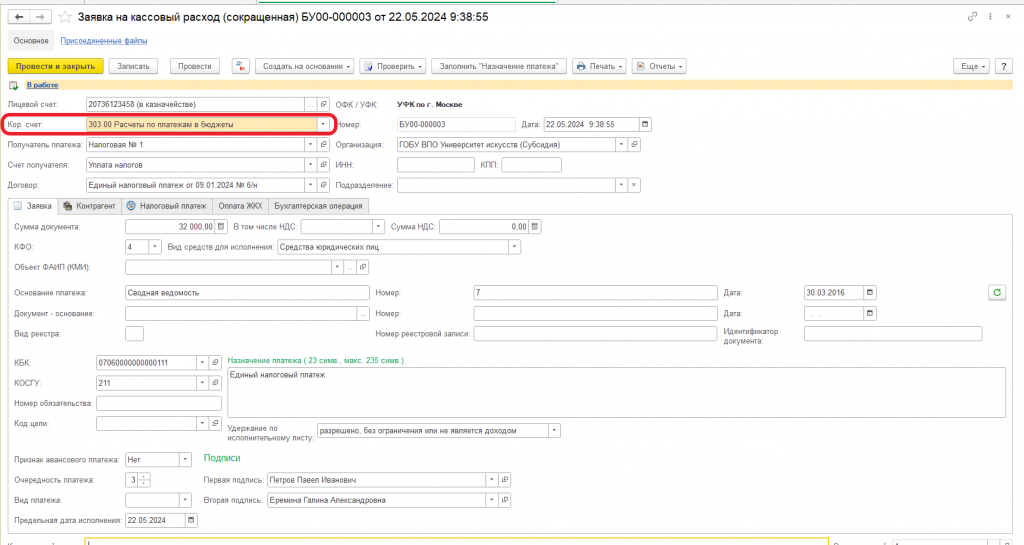Click the ИНН input field
The width and height of the screenshot is (1024, 545).
click(x=436, y=165)
